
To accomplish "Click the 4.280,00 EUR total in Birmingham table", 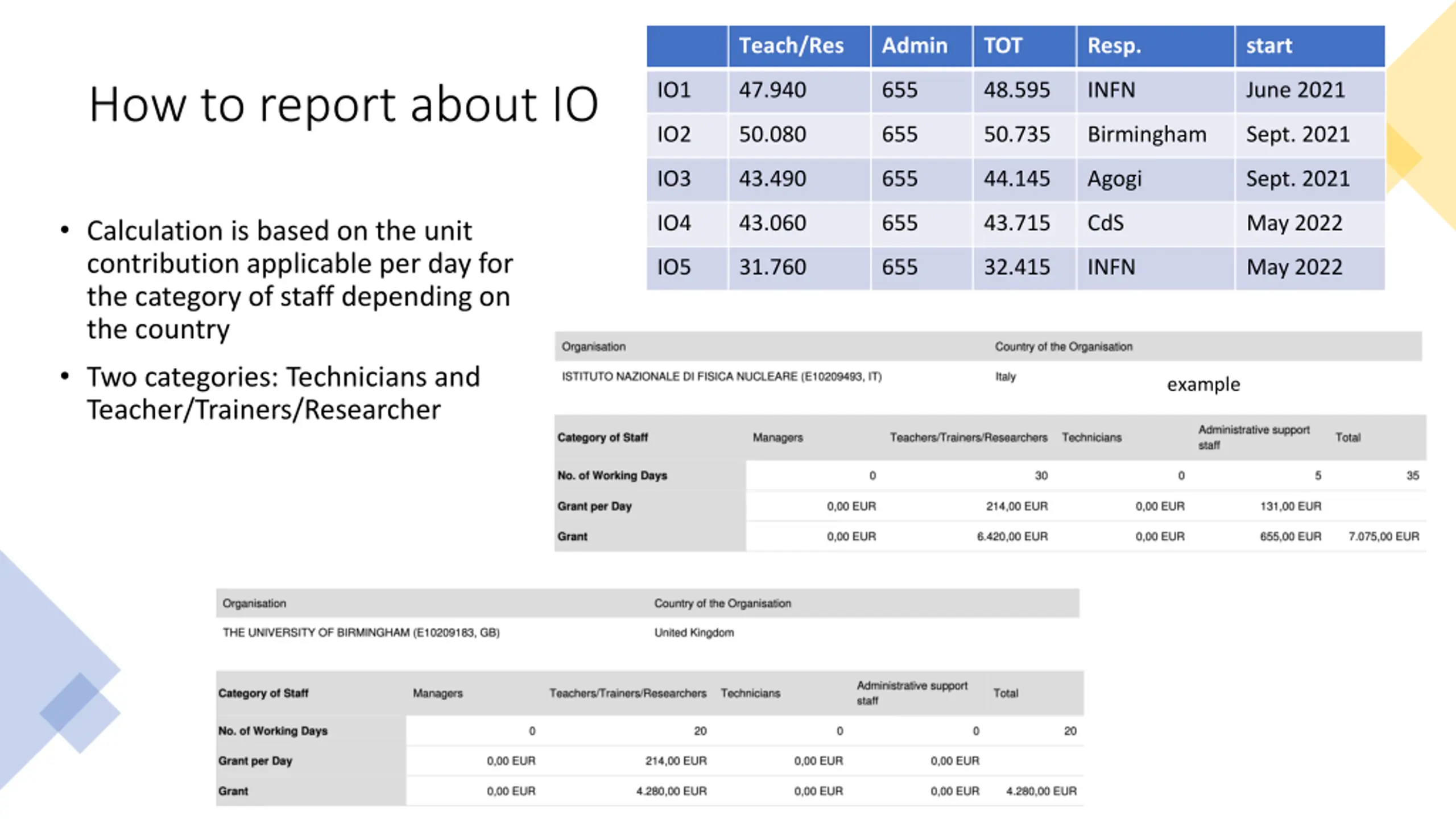I will coord(1041,791).
